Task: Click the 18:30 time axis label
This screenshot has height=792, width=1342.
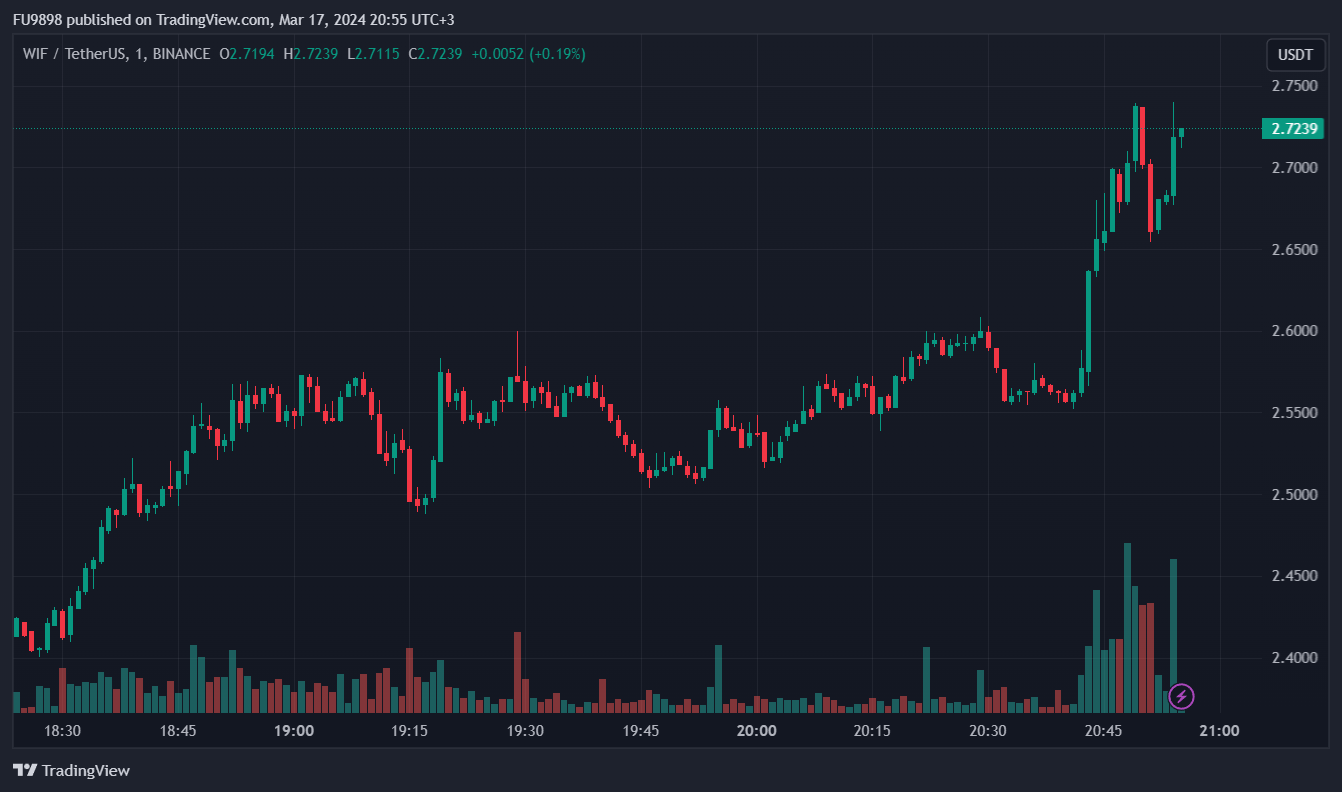Action: pos(63,731)
